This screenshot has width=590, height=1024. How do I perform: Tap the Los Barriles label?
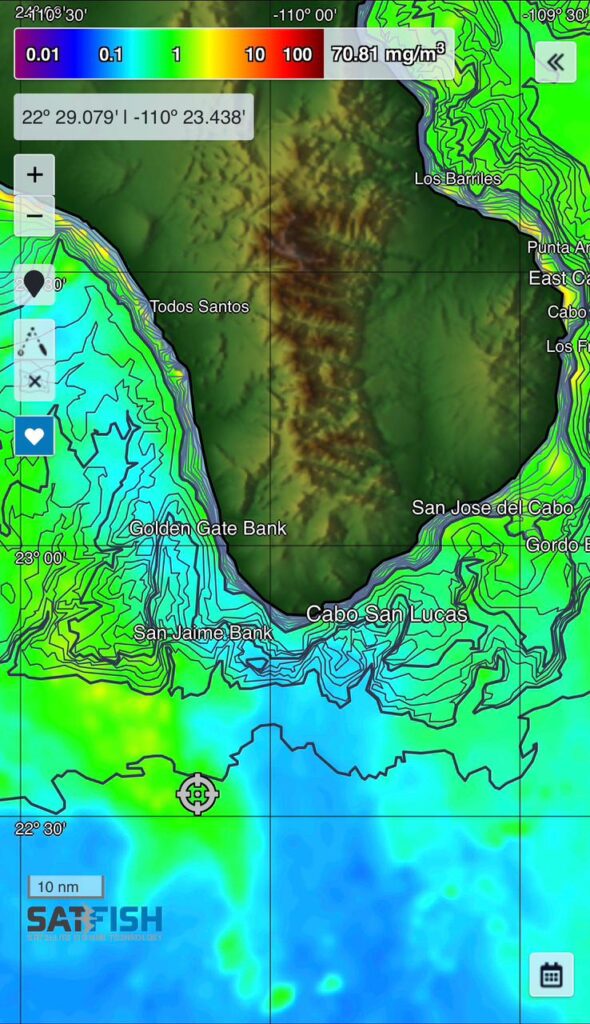point(458,178)
